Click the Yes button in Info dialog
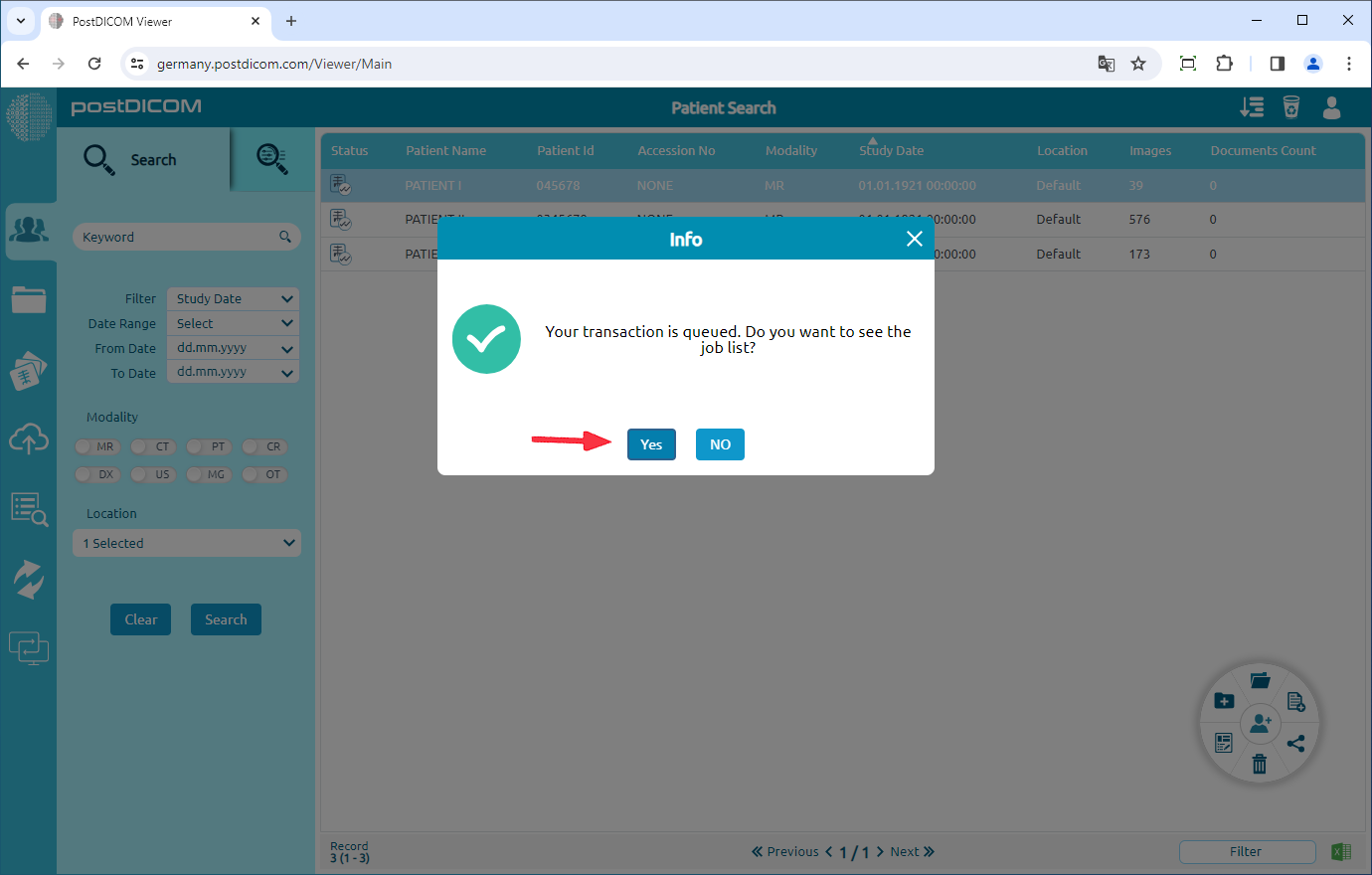Screen dimensions: 1372x875 coord(651,444)
